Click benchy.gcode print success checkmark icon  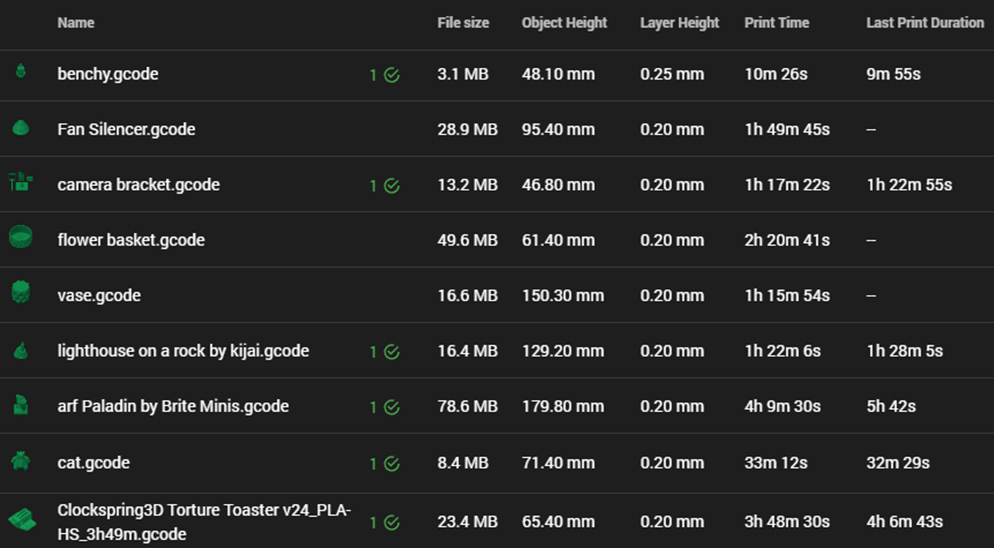point(392,75)
